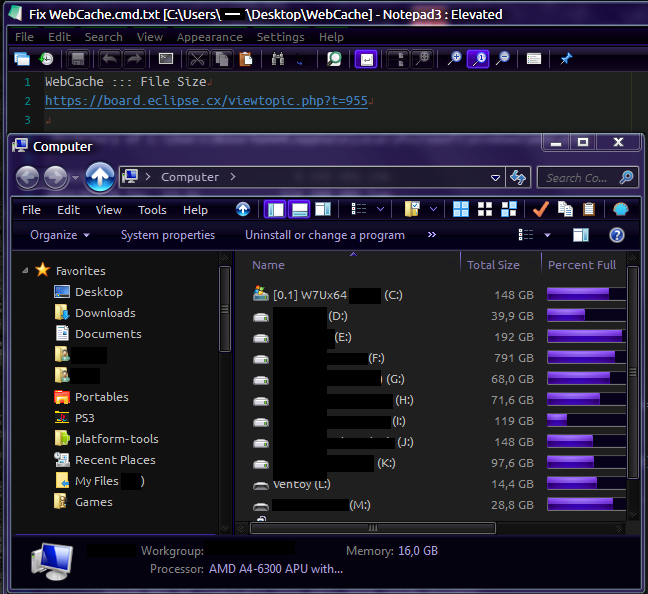
Task: Click the horizontal scrollbar in file list
Action: click(373, 528)
